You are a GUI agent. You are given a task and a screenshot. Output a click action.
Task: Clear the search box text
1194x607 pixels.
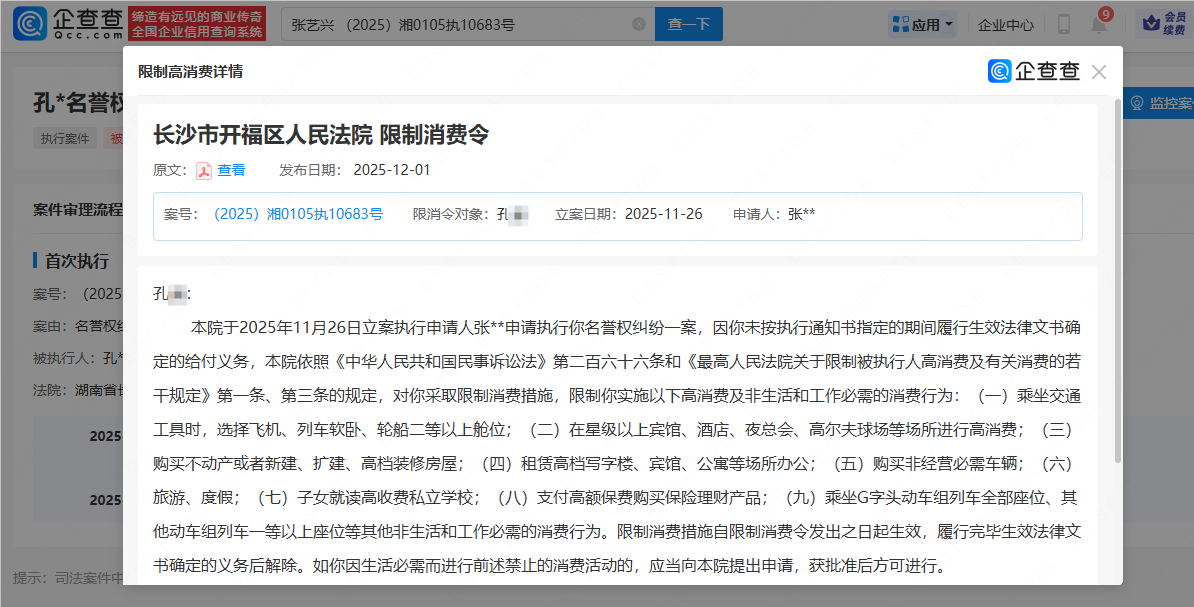point(639,24)
